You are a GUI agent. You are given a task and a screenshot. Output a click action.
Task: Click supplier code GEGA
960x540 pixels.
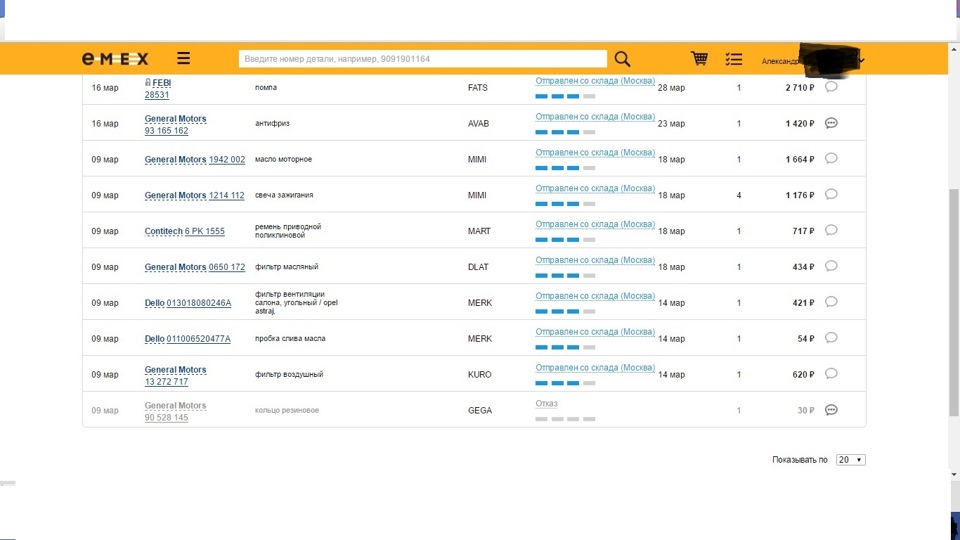click(479, 410)
